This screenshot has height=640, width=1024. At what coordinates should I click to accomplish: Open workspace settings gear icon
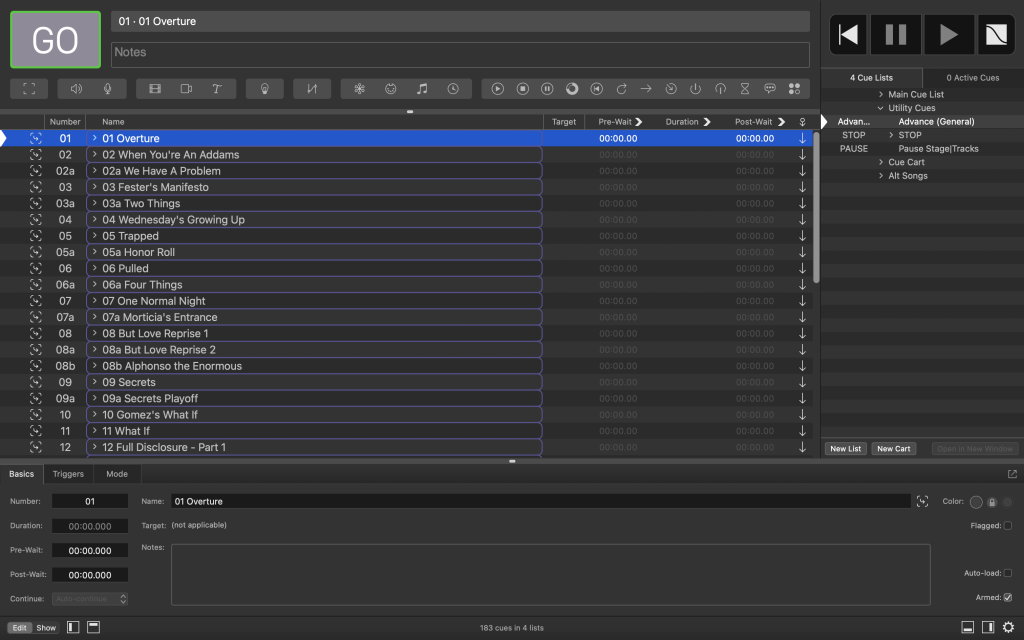(x=1008, y=627)
